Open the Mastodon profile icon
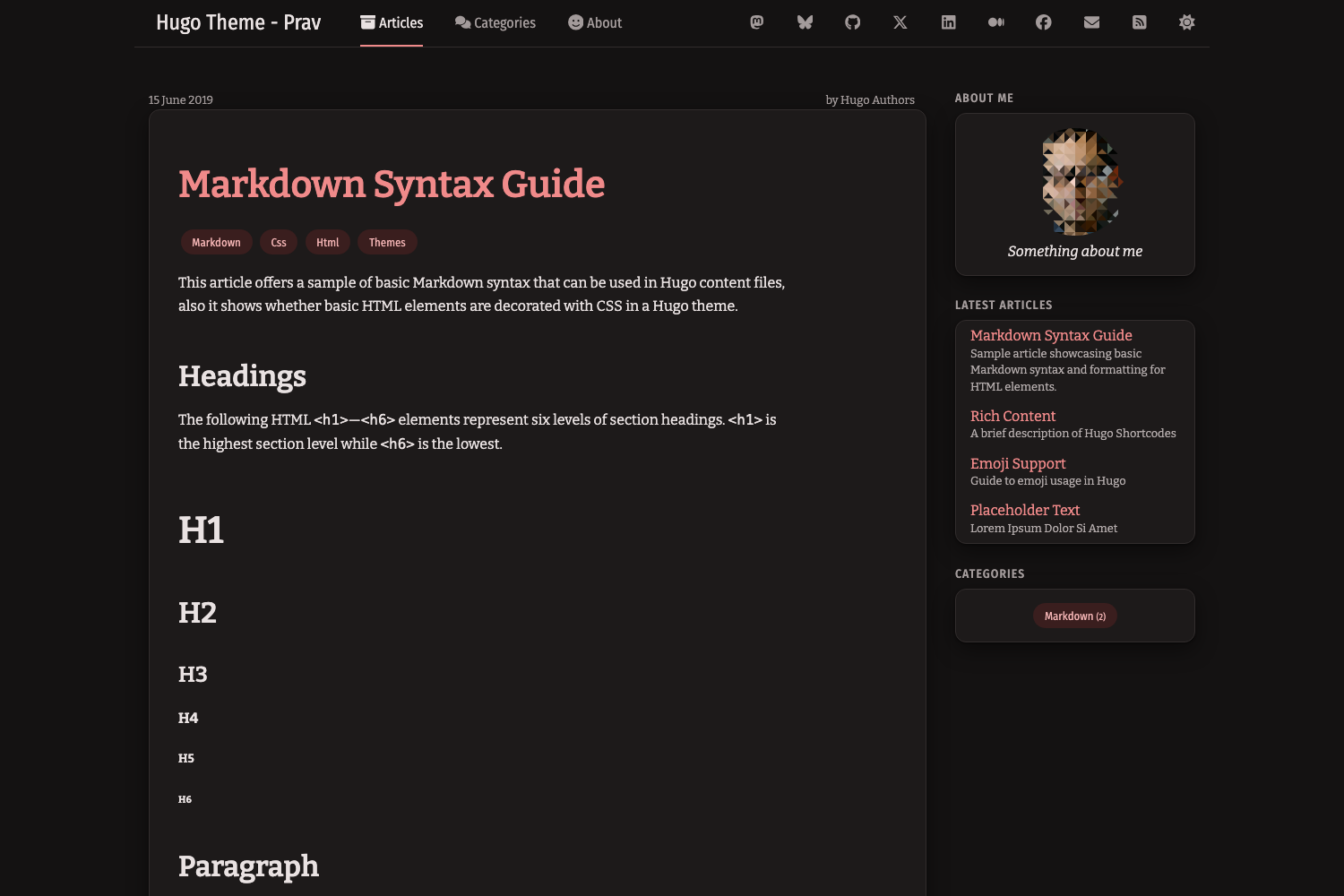The width and height of the screenshot is (1344, 896). coord(757,22)
